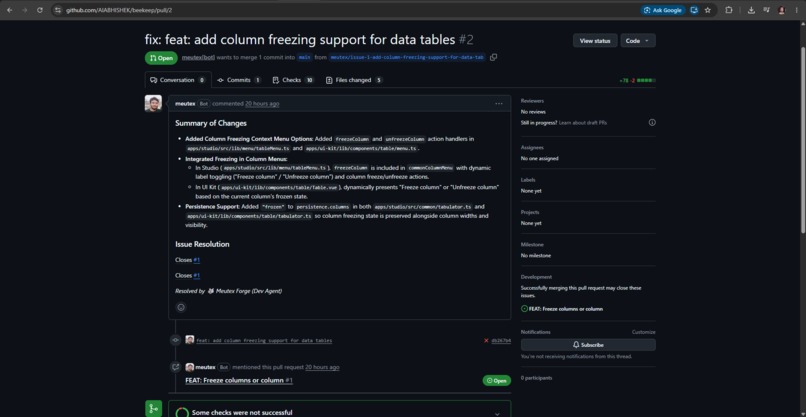Viewport: 806px width, 417px height.
Task: Click comment's 20 hours ago timestamp
Action: [x=262, y=103]
